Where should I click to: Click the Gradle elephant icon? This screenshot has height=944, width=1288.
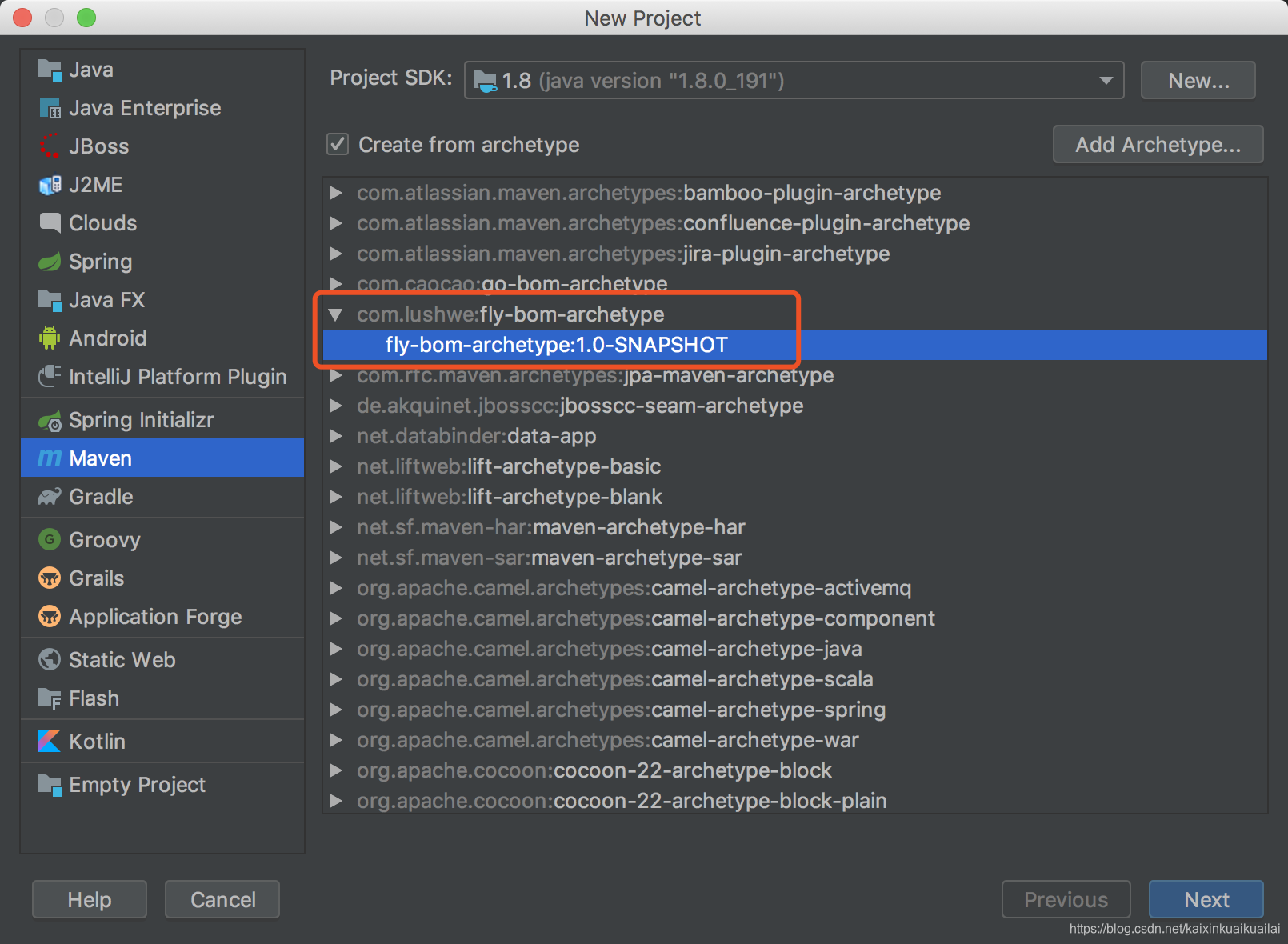[x=50, y=497]
